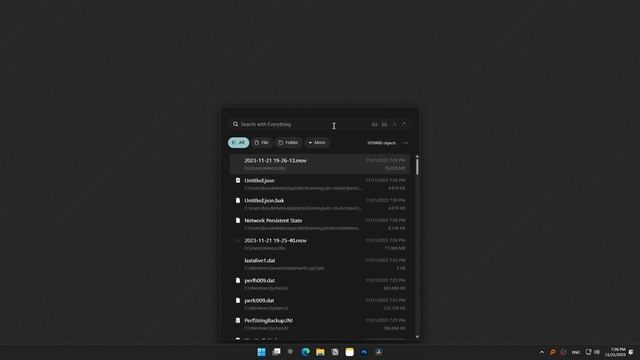This screenshot has height=360, width=640.
Task: Click the magnifier search icon
Action: pyautogui.click(x=236, y=124)
